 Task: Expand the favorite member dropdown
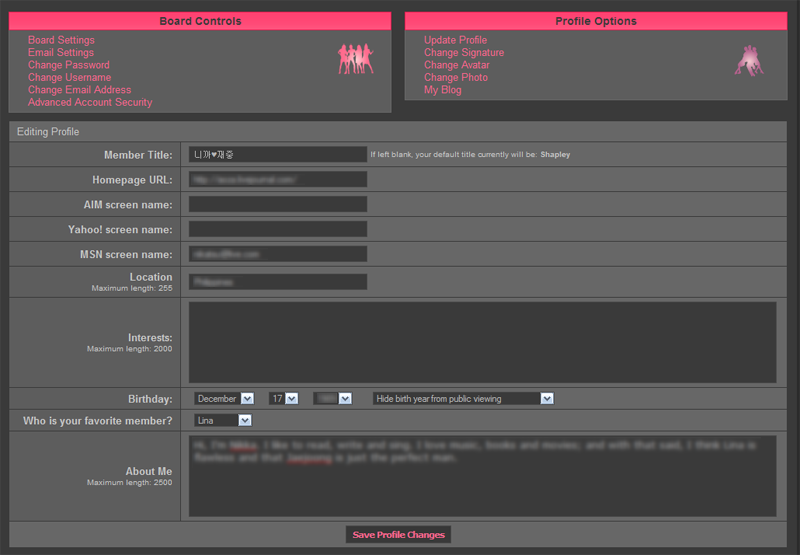coord(223,421)
